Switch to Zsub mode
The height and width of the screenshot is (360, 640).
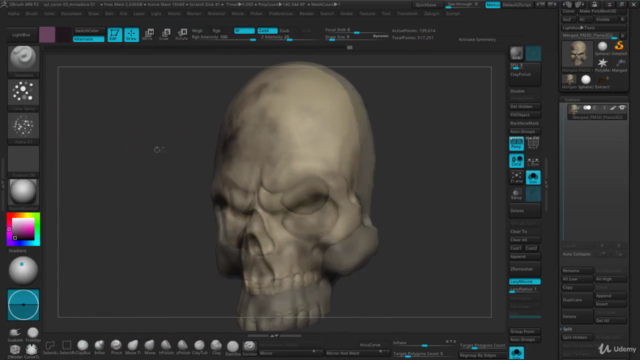285,31
